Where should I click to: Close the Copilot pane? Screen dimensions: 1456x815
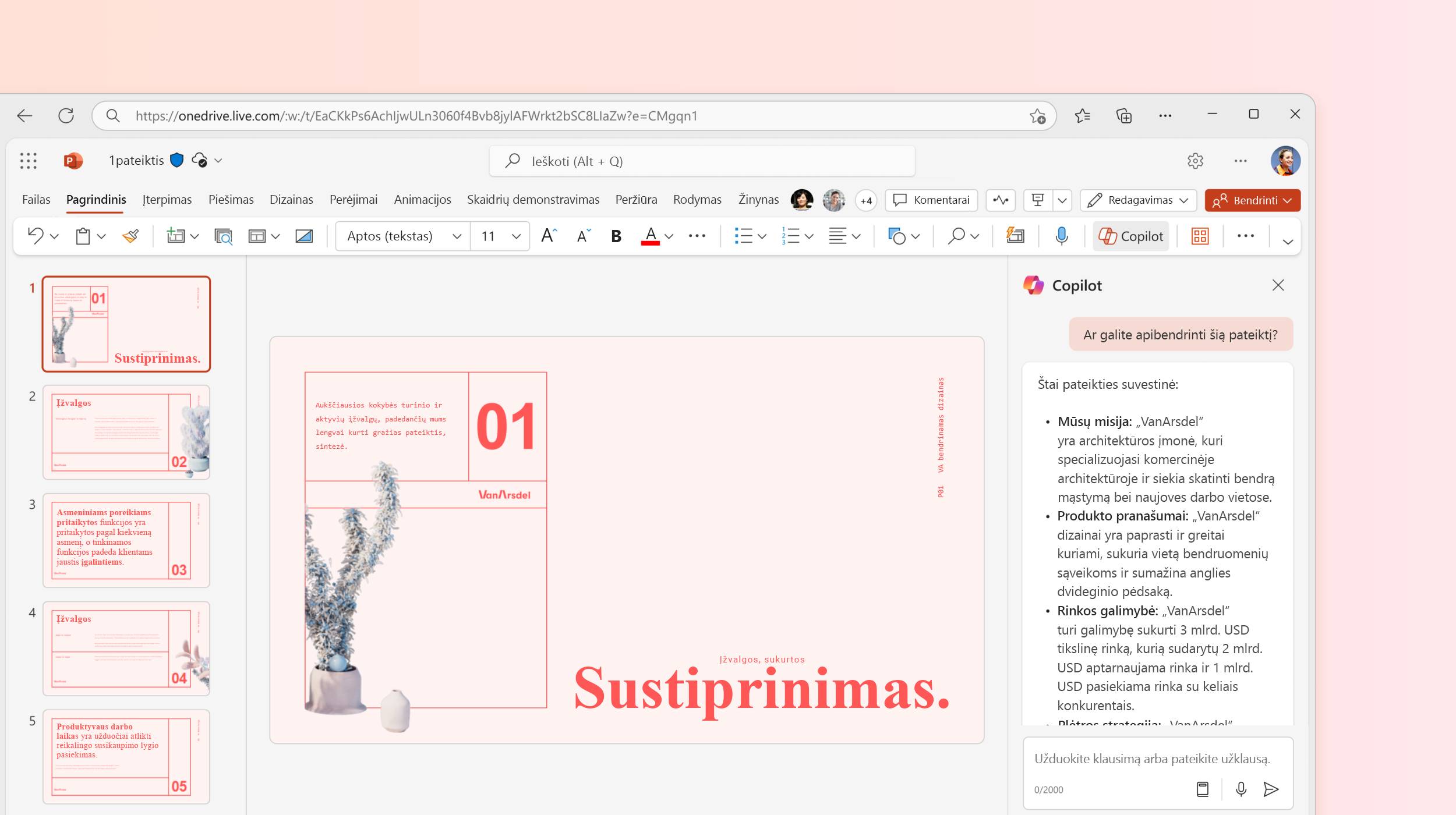pos(1278,285)
